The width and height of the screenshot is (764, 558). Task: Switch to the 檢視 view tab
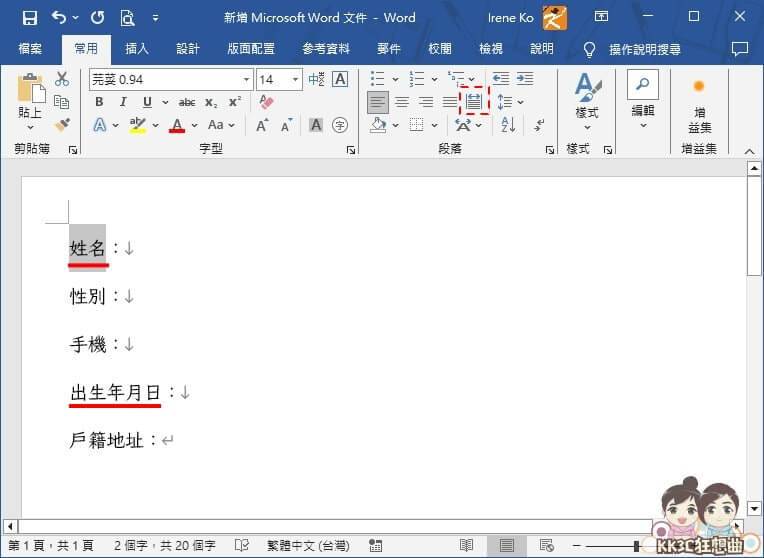pos(491,49)
